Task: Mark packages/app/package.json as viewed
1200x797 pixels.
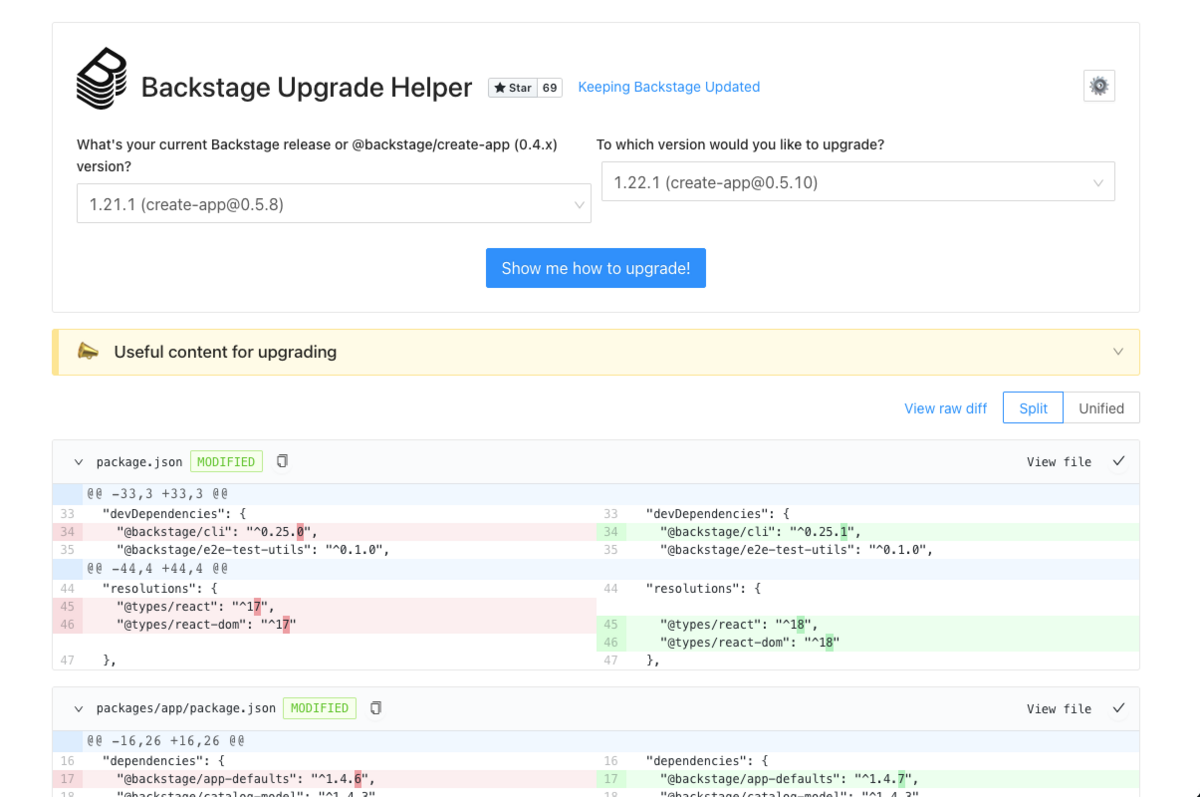Action: tap(1119, 708)
